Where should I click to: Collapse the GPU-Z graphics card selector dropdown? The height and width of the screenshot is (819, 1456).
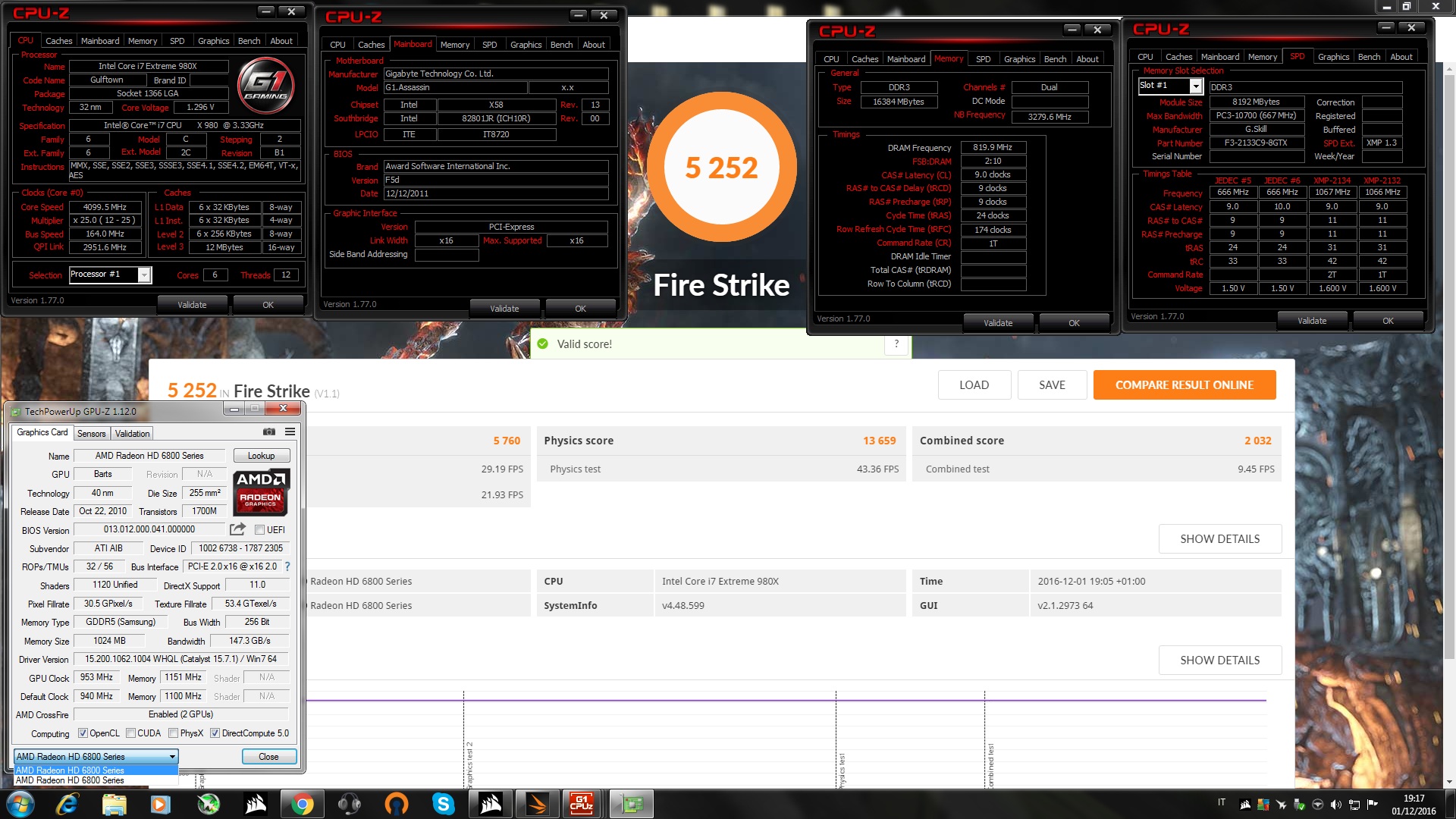[172, 757]
